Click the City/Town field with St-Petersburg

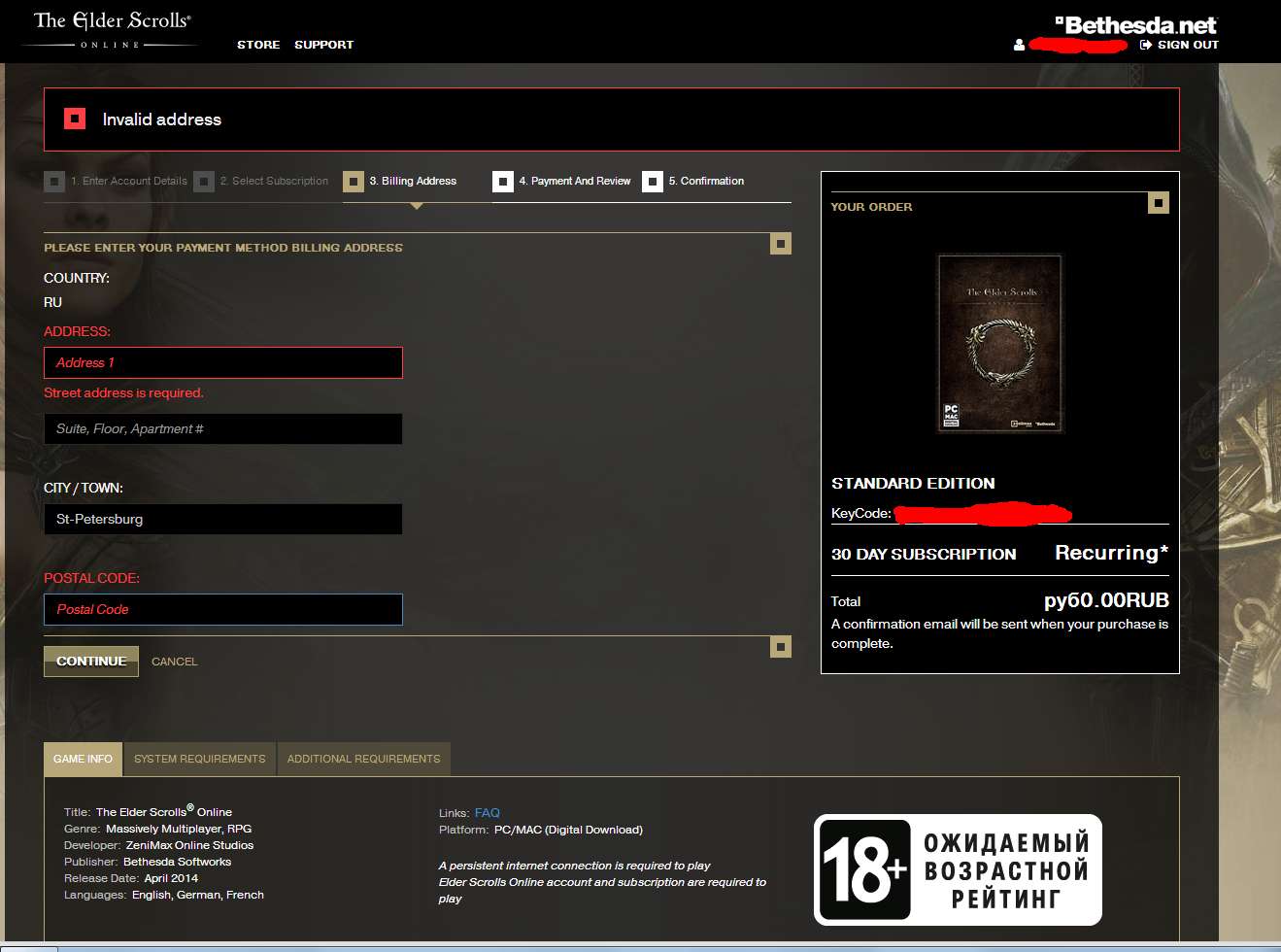point(223,519)
